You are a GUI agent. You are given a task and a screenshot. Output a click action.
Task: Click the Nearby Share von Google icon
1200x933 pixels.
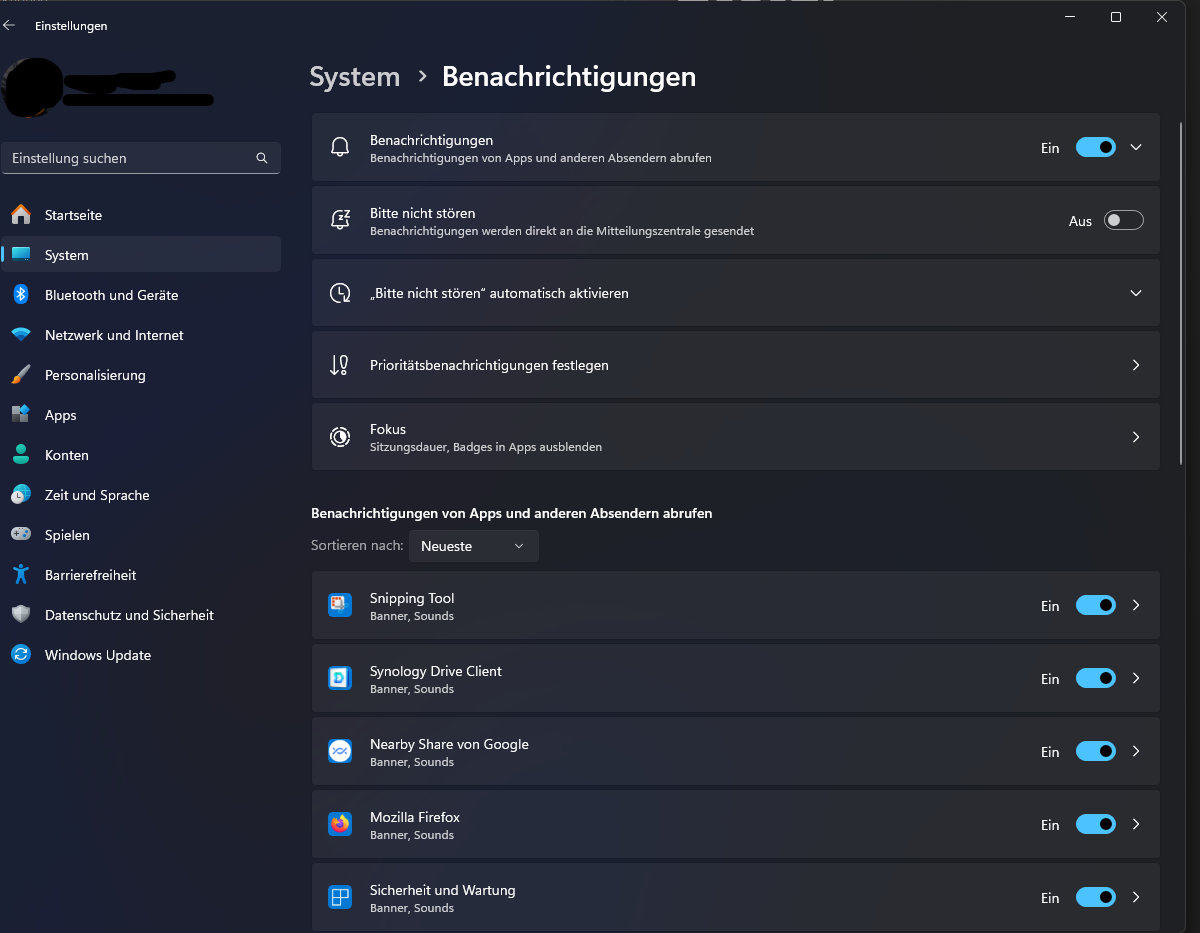point(340,751)
